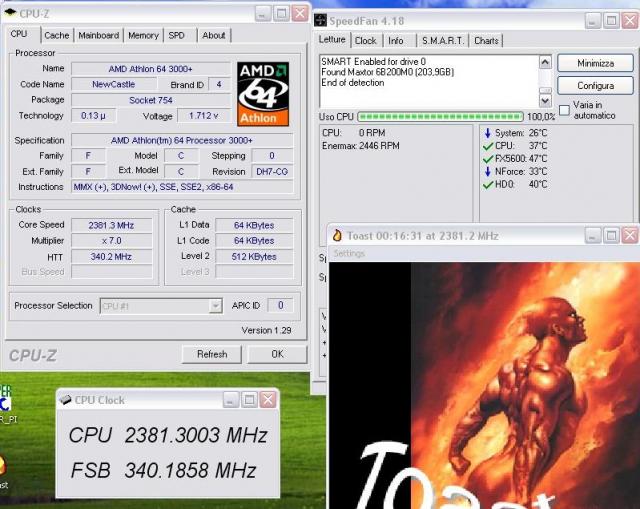
Task: Open the Memory tab in CPU-Z
Action: [143, 36]
